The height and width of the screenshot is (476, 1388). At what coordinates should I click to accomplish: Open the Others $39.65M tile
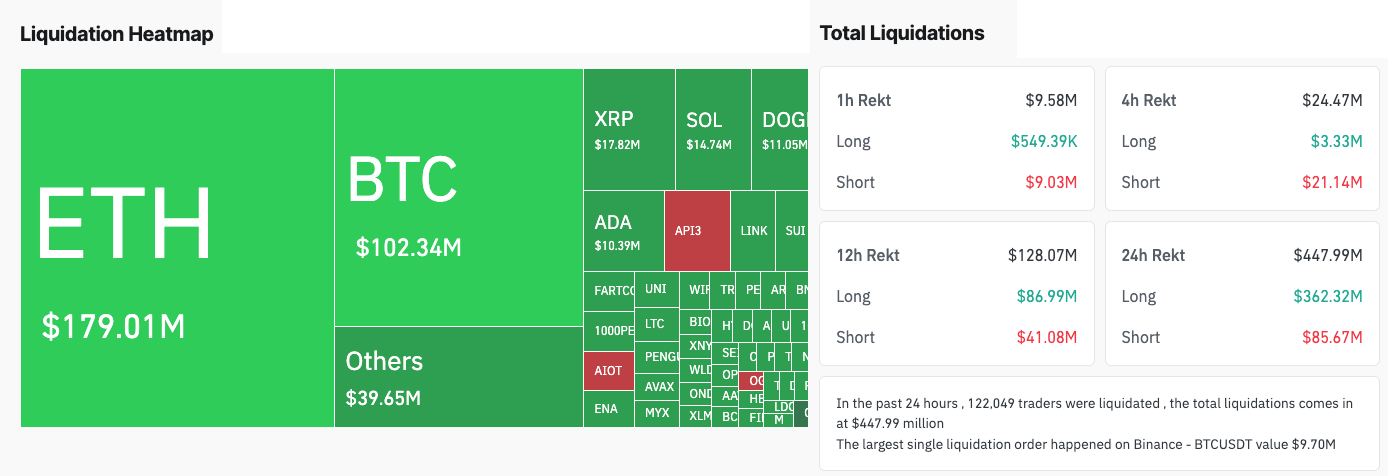[458, 377]
